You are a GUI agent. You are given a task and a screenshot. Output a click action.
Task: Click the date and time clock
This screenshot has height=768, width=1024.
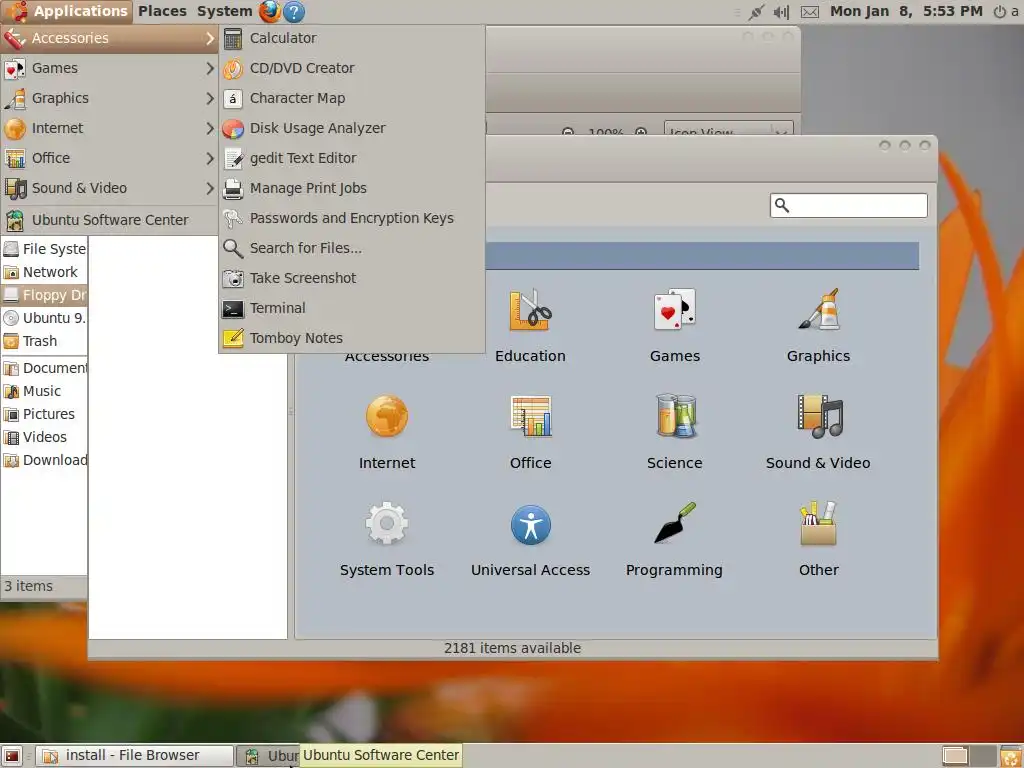pyautogui.click(x=906, y=11)
